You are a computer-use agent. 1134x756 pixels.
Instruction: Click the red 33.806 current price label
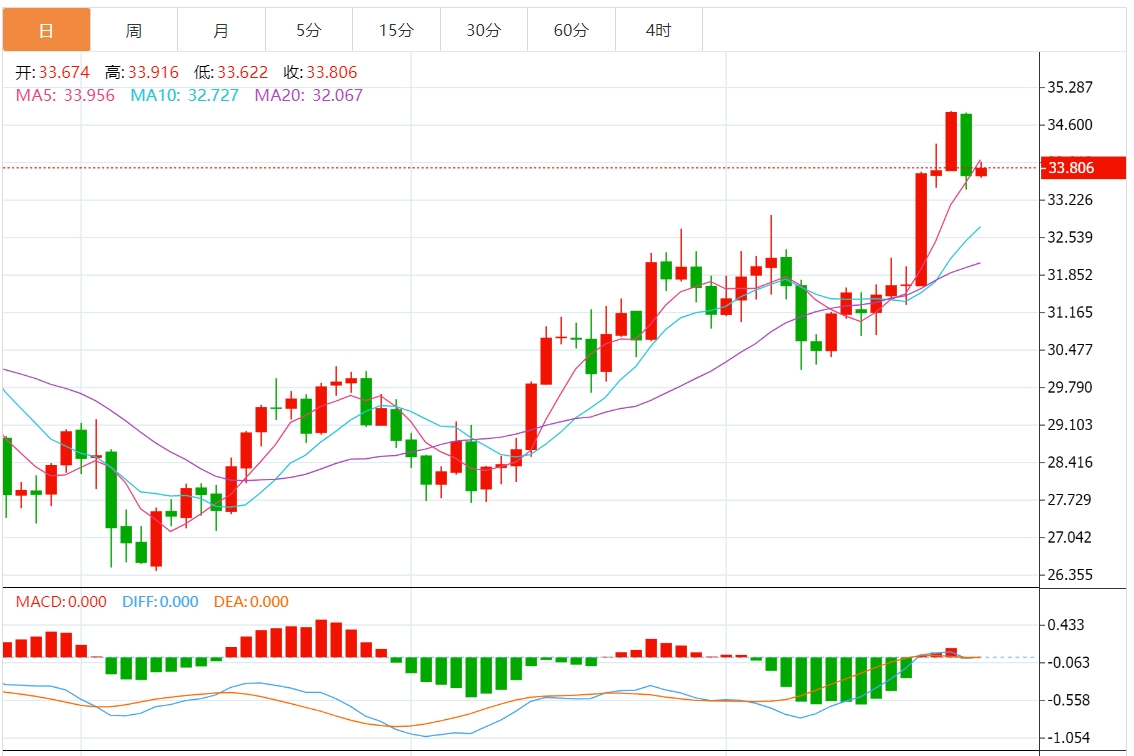click(1083, 168)
